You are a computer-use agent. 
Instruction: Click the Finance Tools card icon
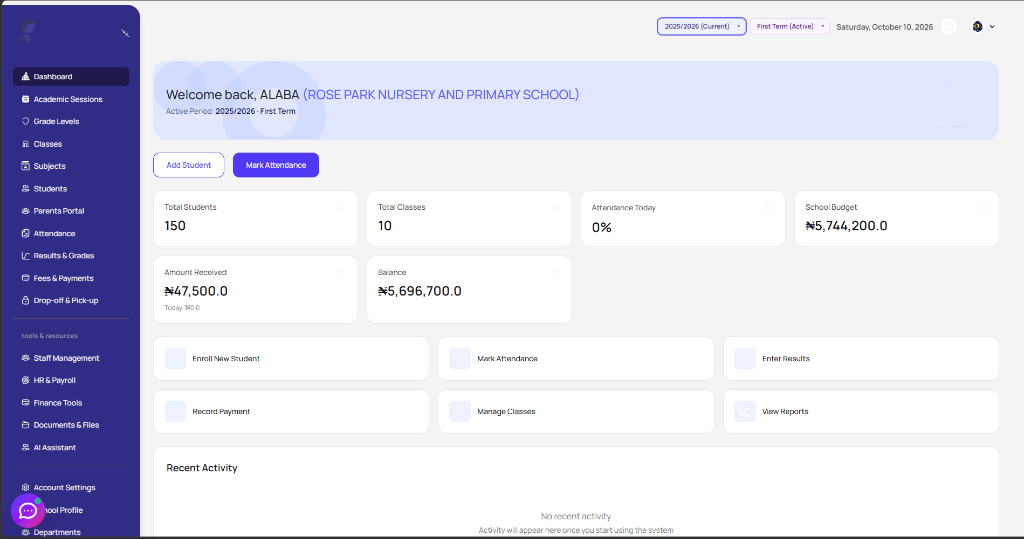click(x=25, y=403)
